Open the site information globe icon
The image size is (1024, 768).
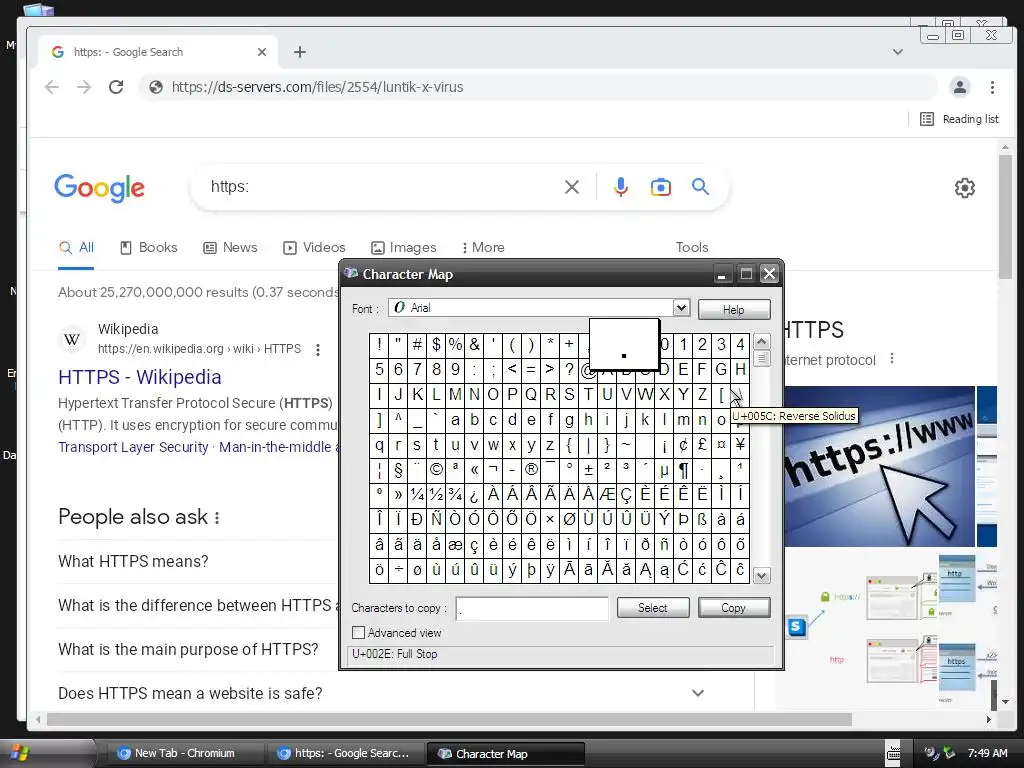pos(155,87)
